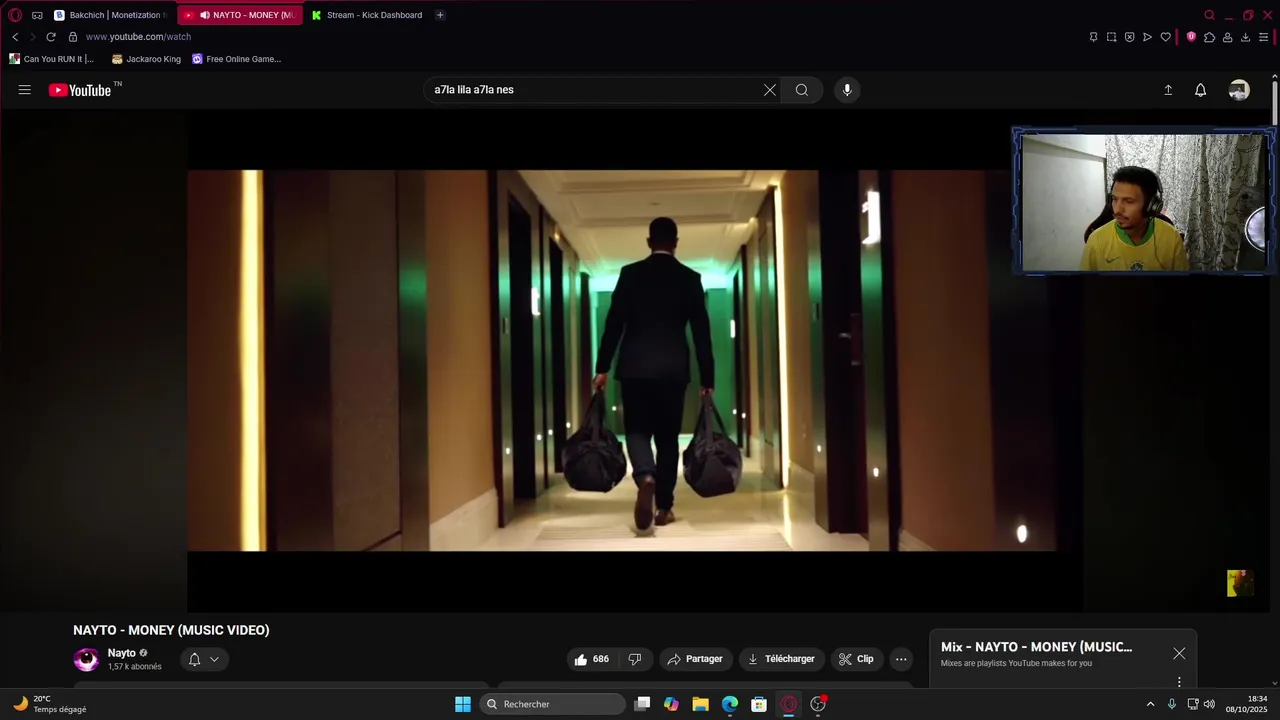Open the Opera flow send icon
Image resolution: width=1280 pixels, height=720 pixels.
(x=1147, y=37)
